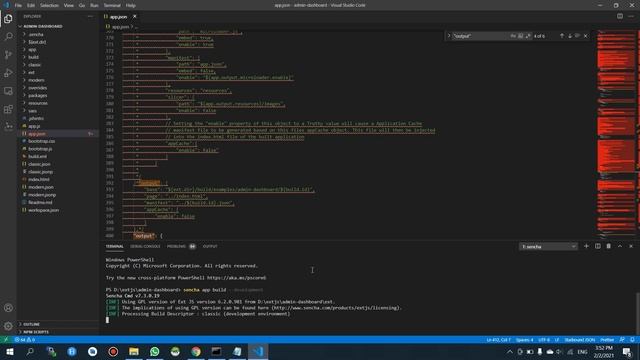Switch to the DEBUG CONSOLE tab
Viewport: 640px width, 360px height.
(145, 246)
